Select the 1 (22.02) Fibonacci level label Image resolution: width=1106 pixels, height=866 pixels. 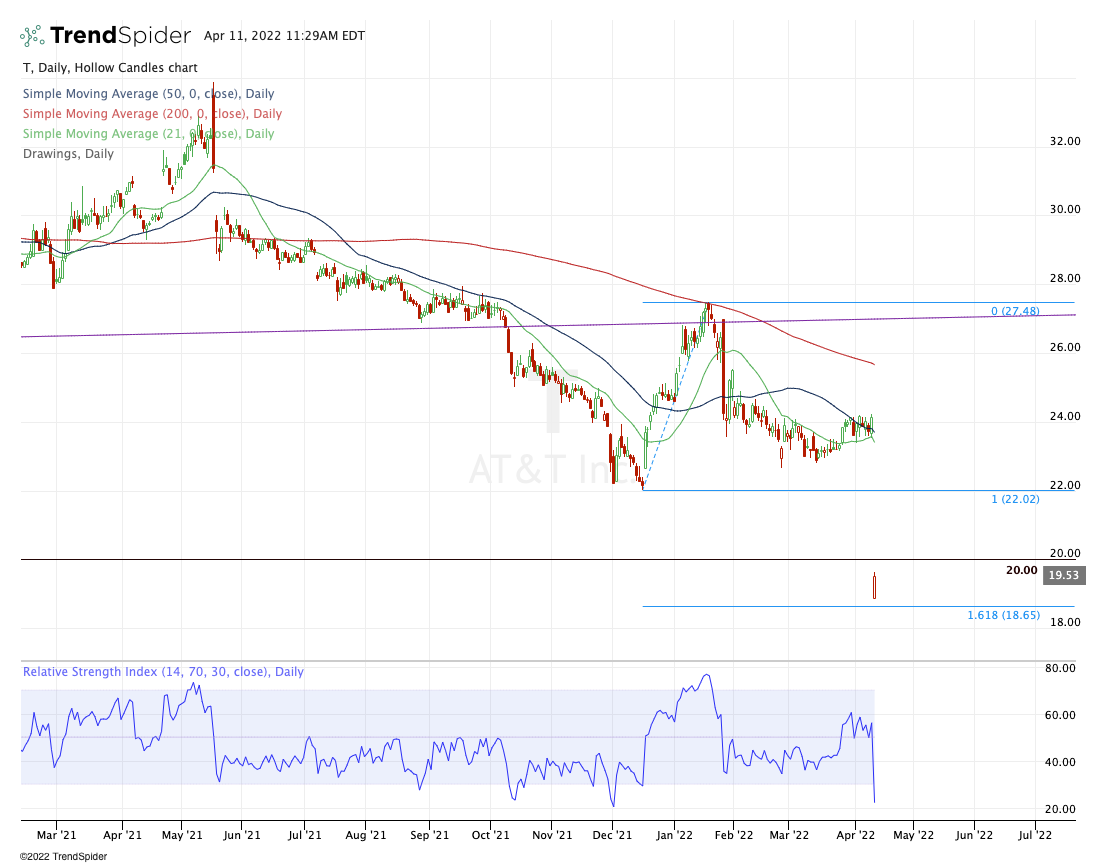(x=1015, y=499)
